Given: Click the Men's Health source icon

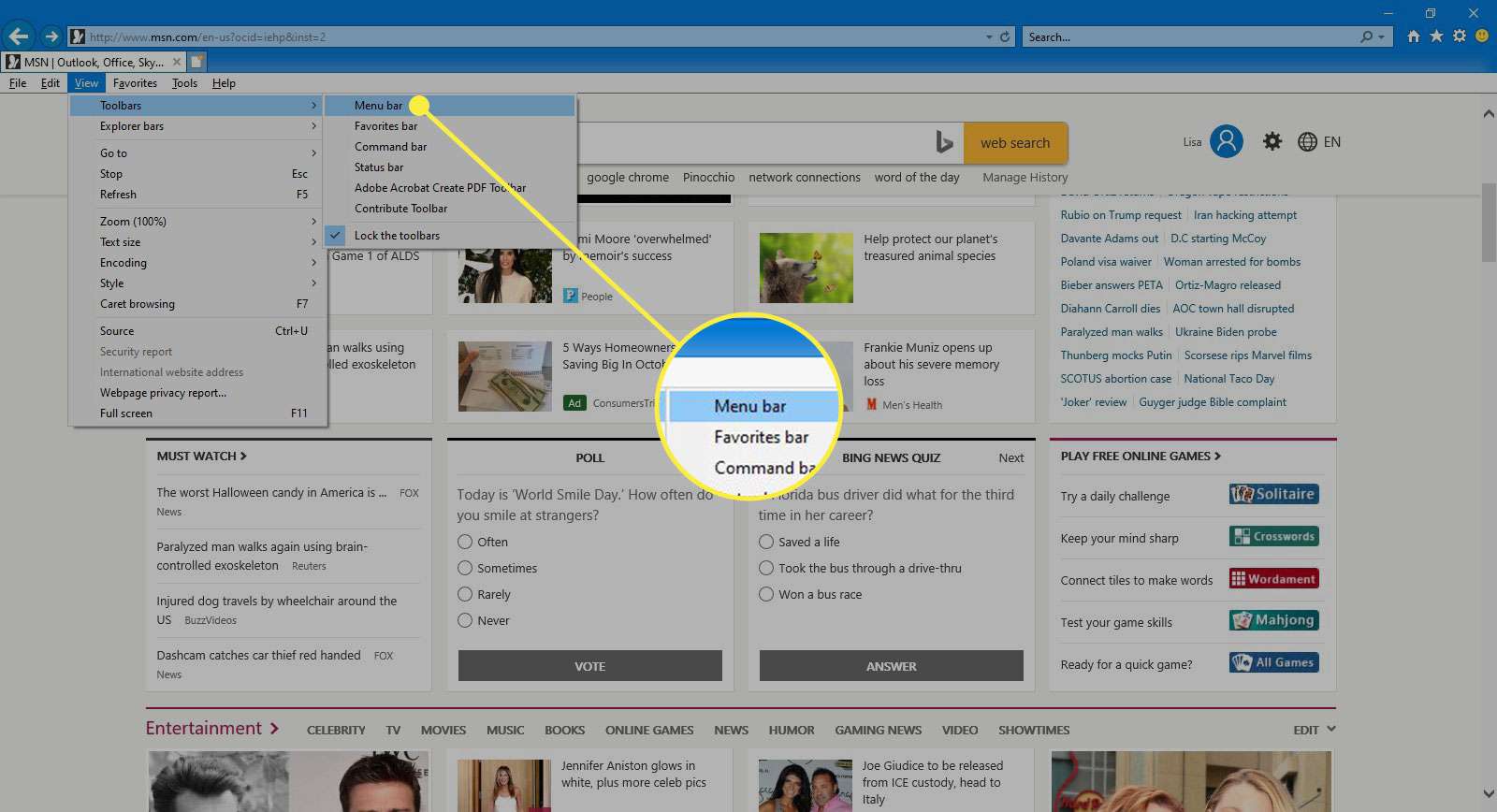Looking at the screenshot, I should pyautogui.click(x=871, y=404).
